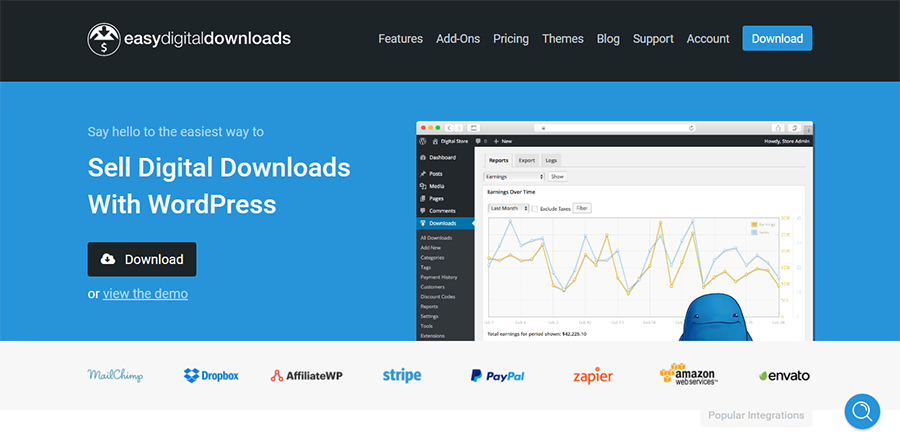Click the 'Say hello to the easiest way to' text
Image resolution: width=900 pixels, height=445 pixels.
[x=176, y=131]
